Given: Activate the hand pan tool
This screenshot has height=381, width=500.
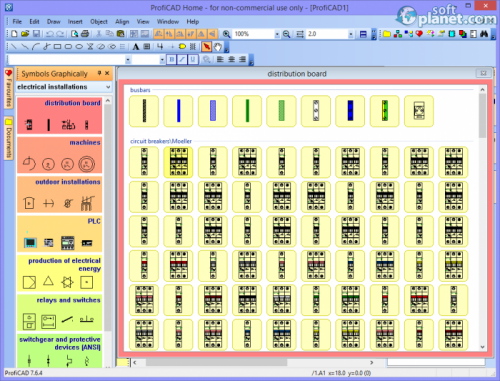Looking at the screenshot, I should coord(218,47).
